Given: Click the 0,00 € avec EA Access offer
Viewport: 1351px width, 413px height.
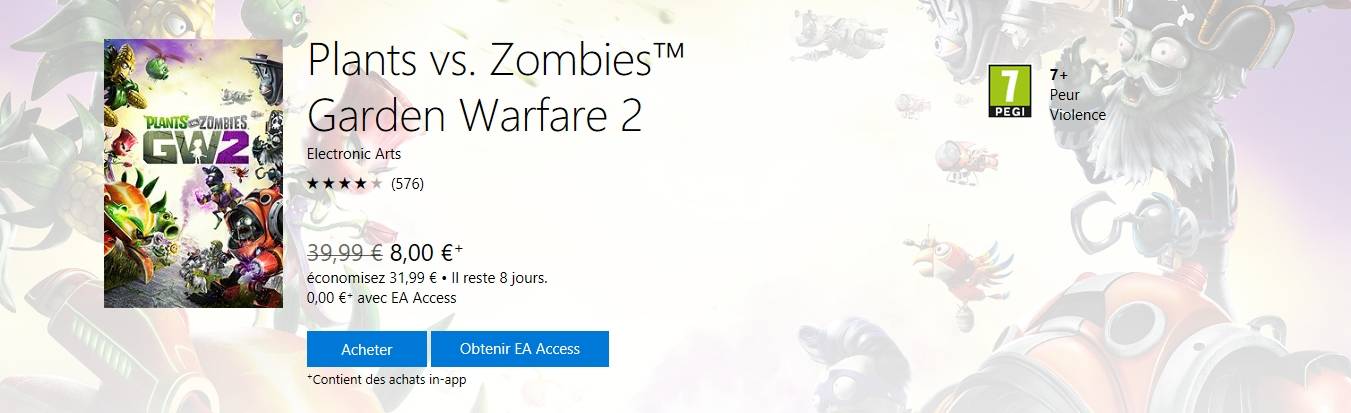Looking at the screenshot, I should [382, 298].
